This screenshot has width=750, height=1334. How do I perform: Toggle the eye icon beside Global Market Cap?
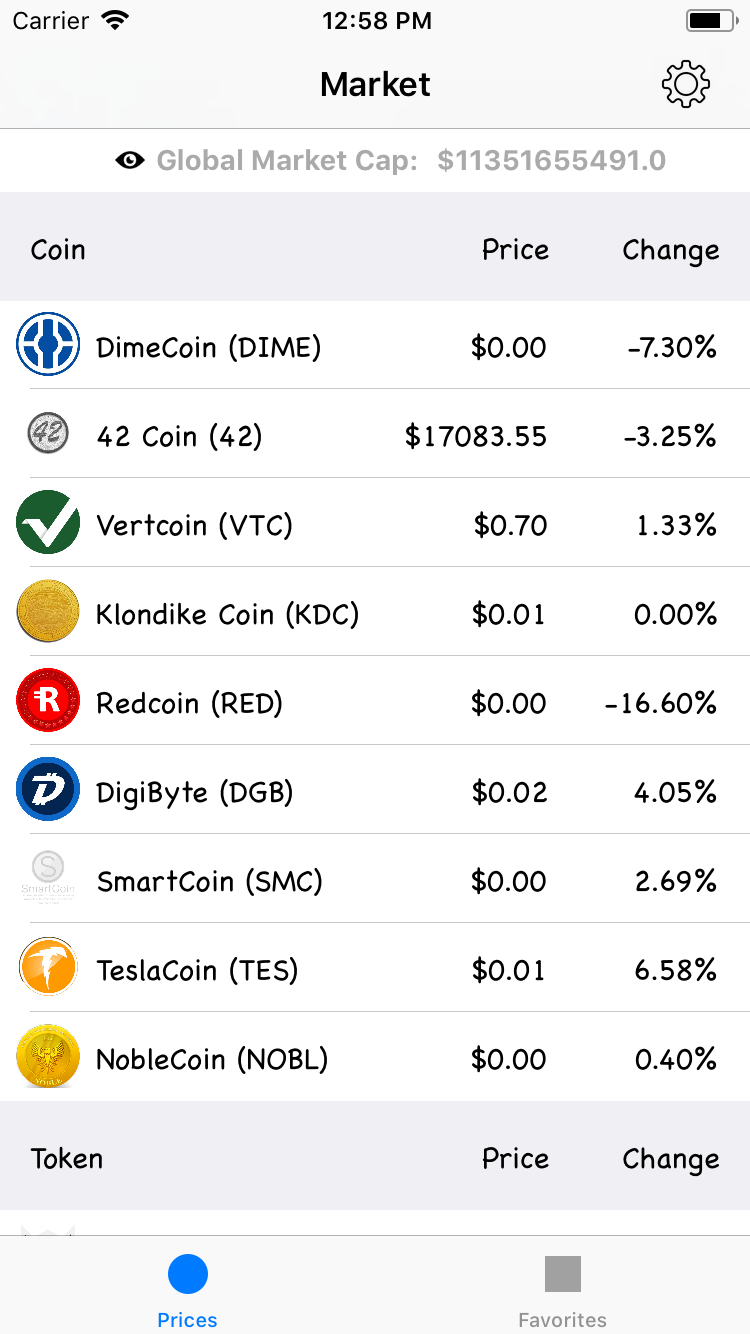coord(130,160)
